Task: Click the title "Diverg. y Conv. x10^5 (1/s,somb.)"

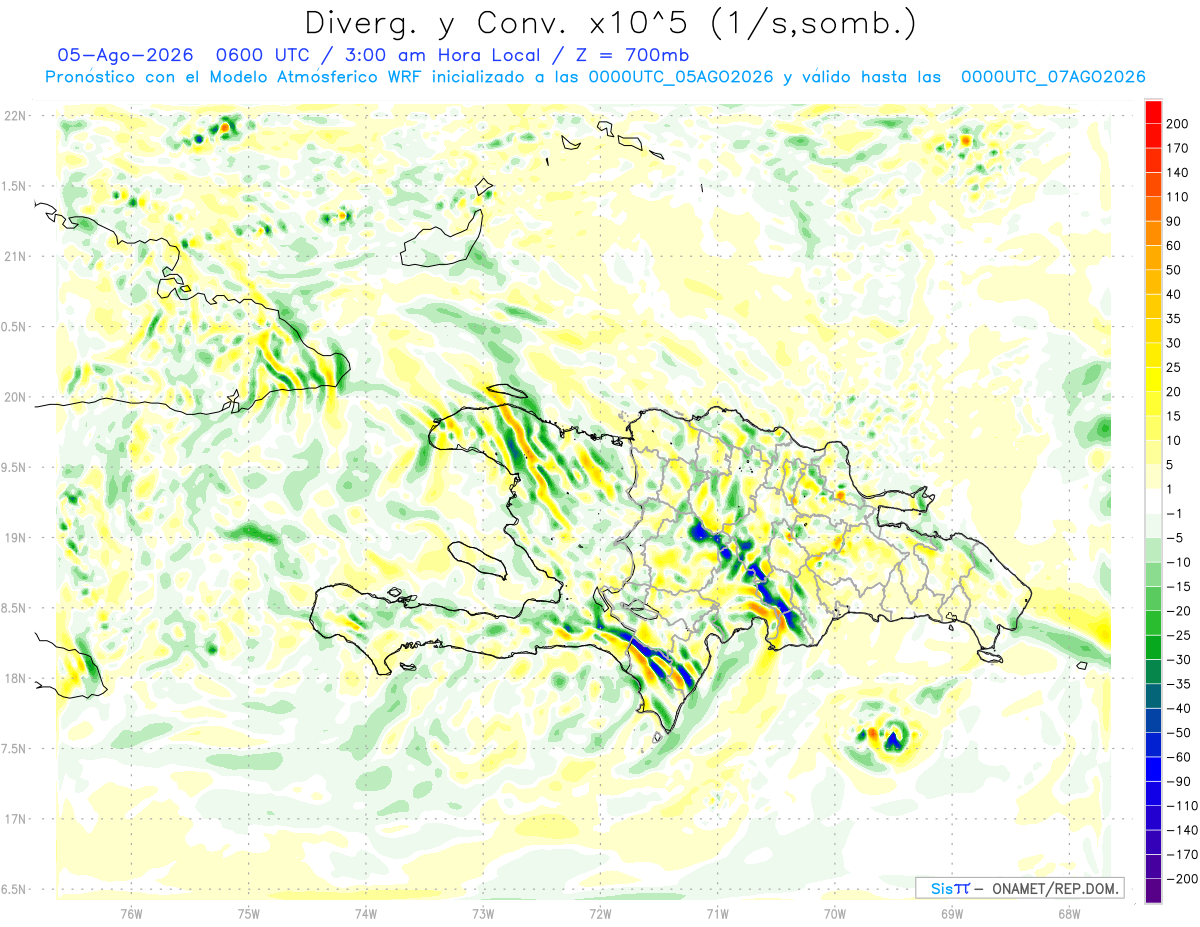Action: click(x=610, y=23)
